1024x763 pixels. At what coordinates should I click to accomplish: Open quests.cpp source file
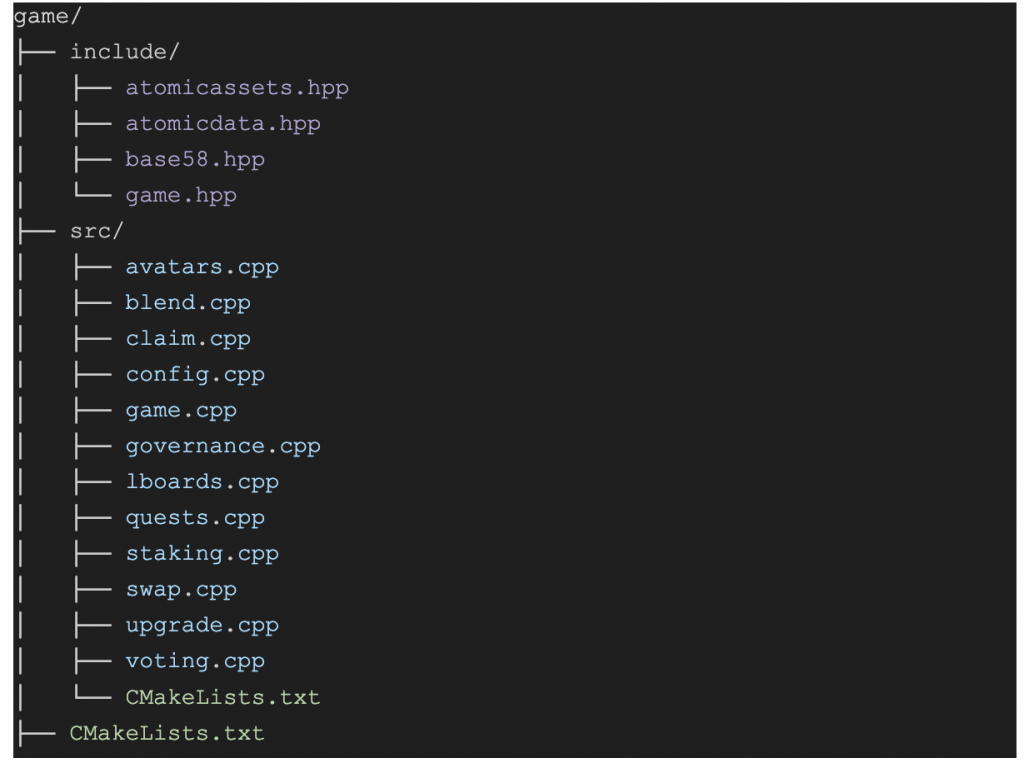tap(195, 518)
